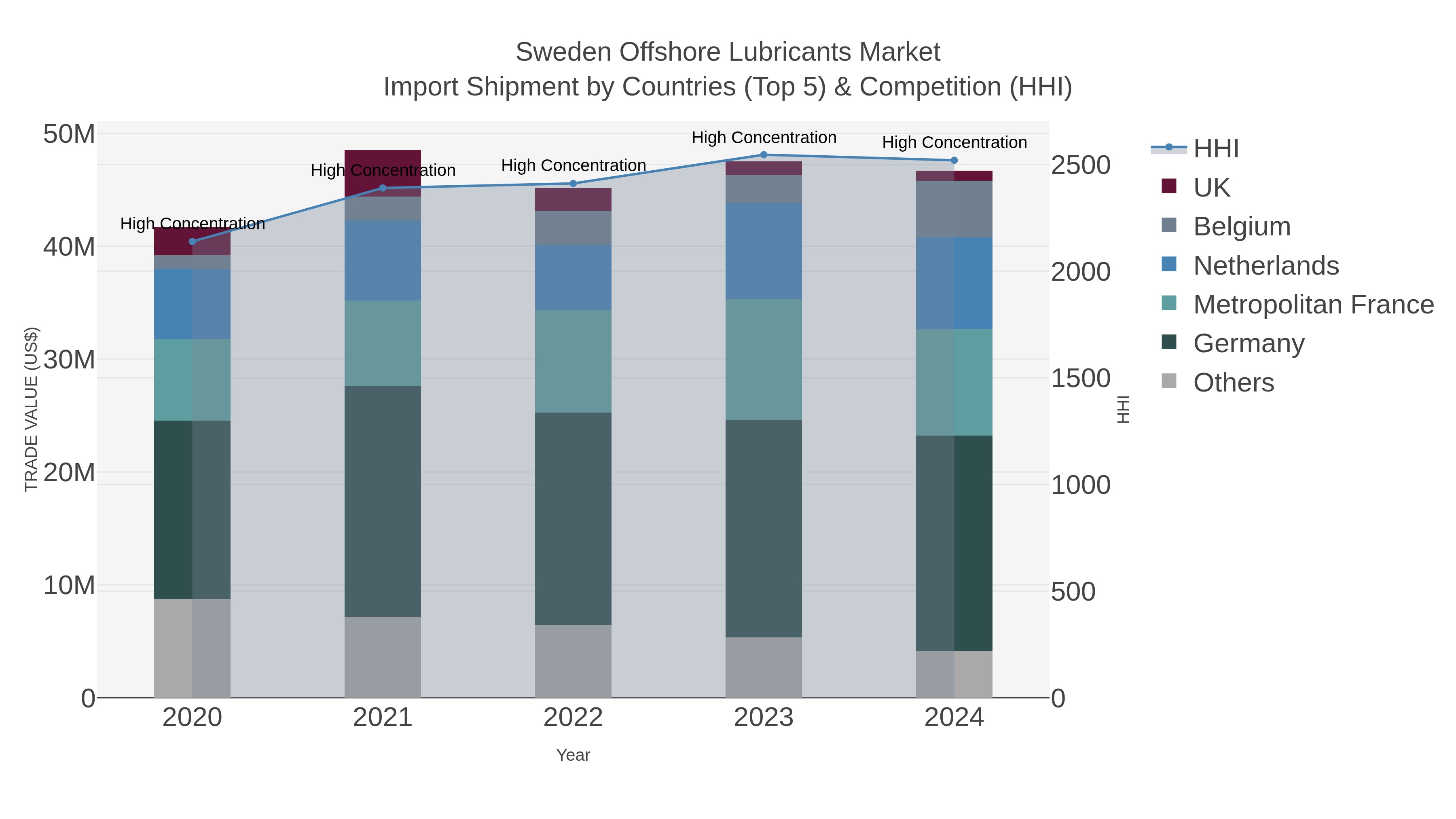
Task: Click the 20M left axis tick label
Action: coord(69,472)
